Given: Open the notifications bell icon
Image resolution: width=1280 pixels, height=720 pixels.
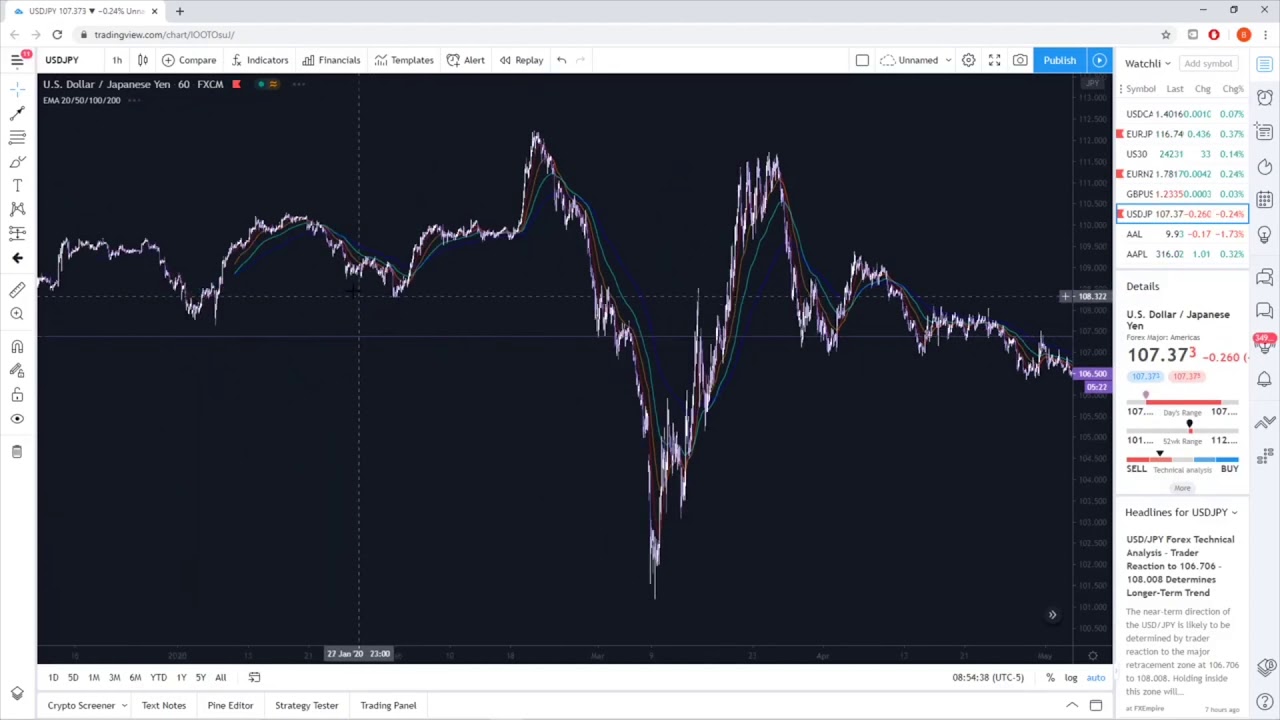Looking at the screenshot, I should [x=1265, y=379].
